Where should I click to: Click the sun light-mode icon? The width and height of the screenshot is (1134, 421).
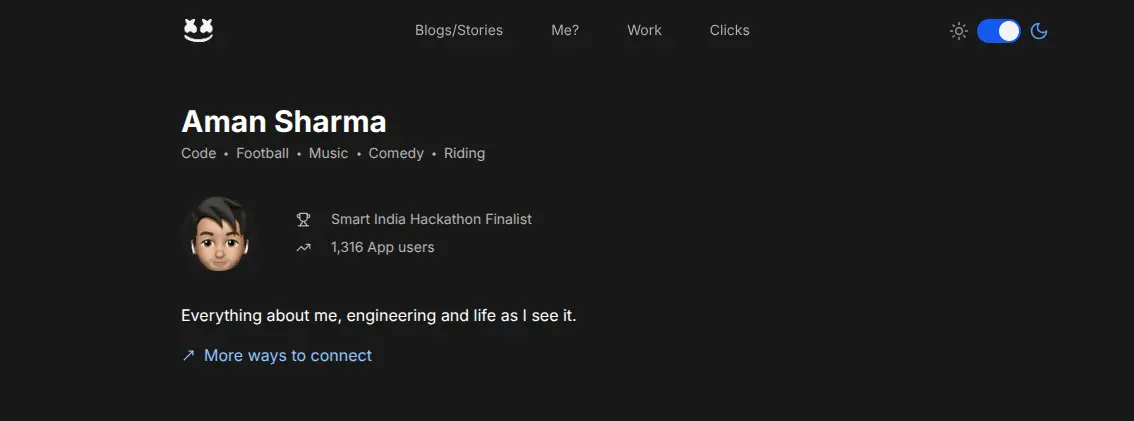coord(958,31)
